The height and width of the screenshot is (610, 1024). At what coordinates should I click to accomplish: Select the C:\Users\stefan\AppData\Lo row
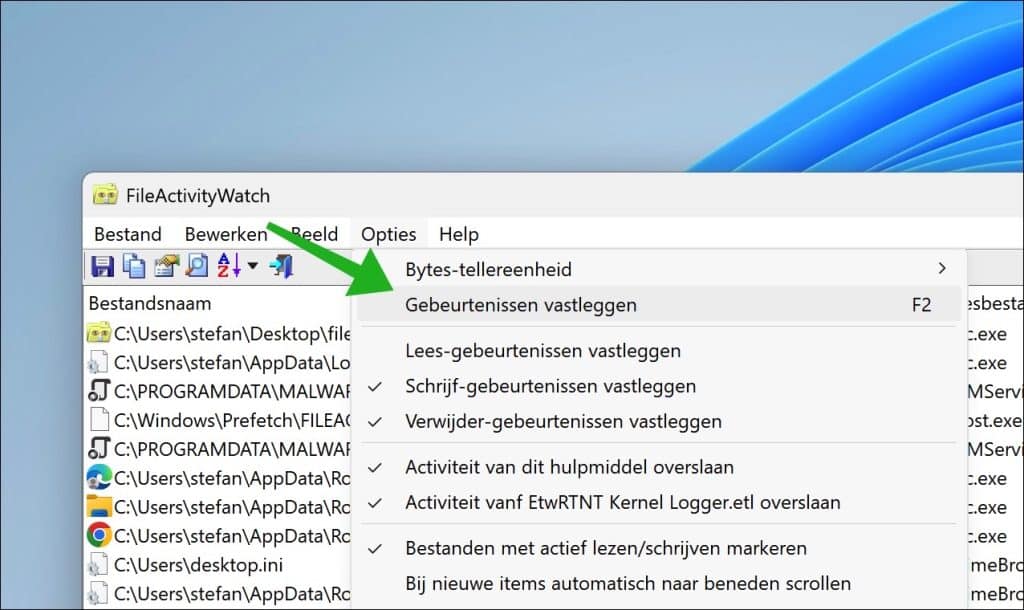click(218, 362)
